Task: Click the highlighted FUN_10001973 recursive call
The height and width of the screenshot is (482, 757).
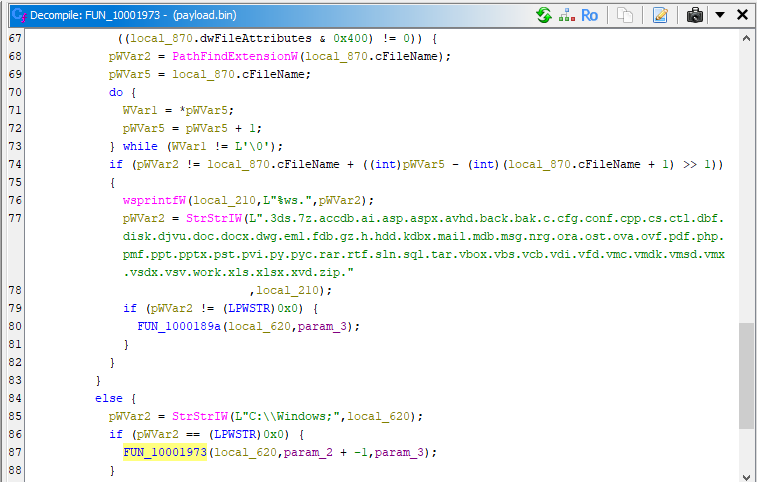Action: (x=165, y=452)
